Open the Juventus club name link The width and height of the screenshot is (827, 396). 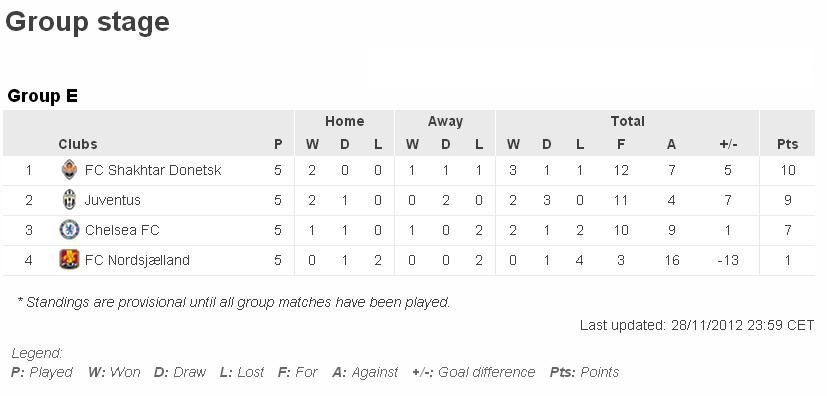tap(112, 200)
